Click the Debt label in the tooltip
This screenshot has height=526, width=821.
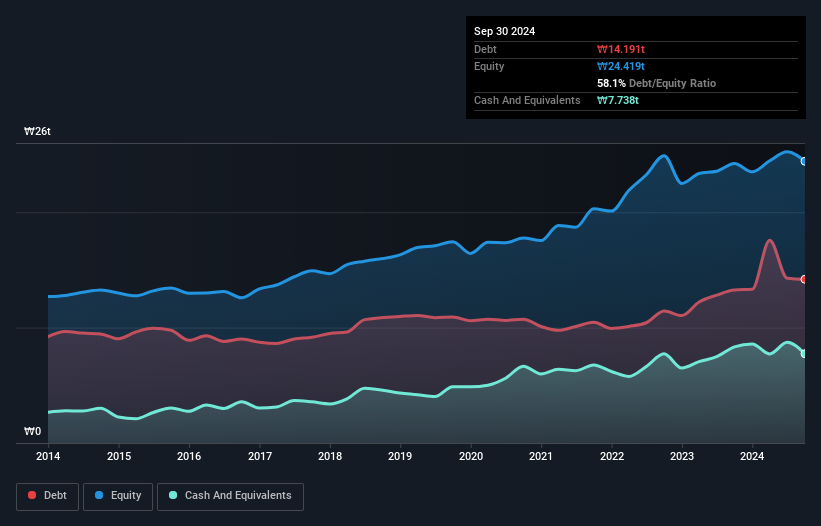[485, 49]
